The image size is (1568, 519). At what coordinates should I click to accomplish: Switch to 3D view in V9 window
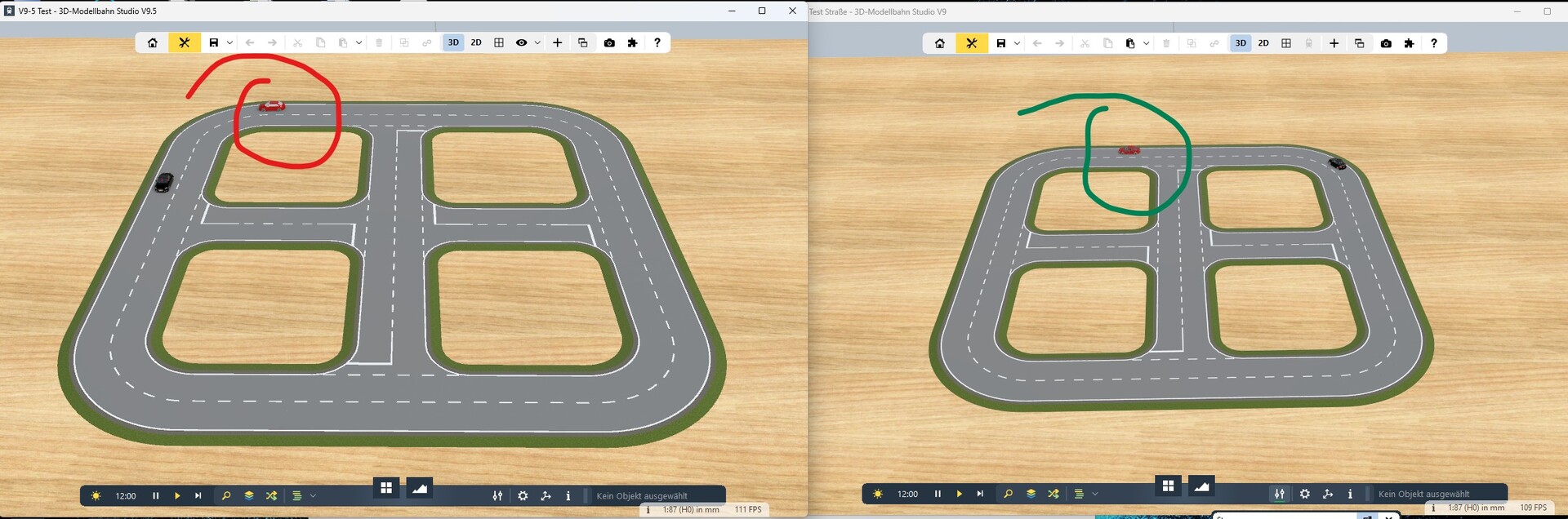1241,43
